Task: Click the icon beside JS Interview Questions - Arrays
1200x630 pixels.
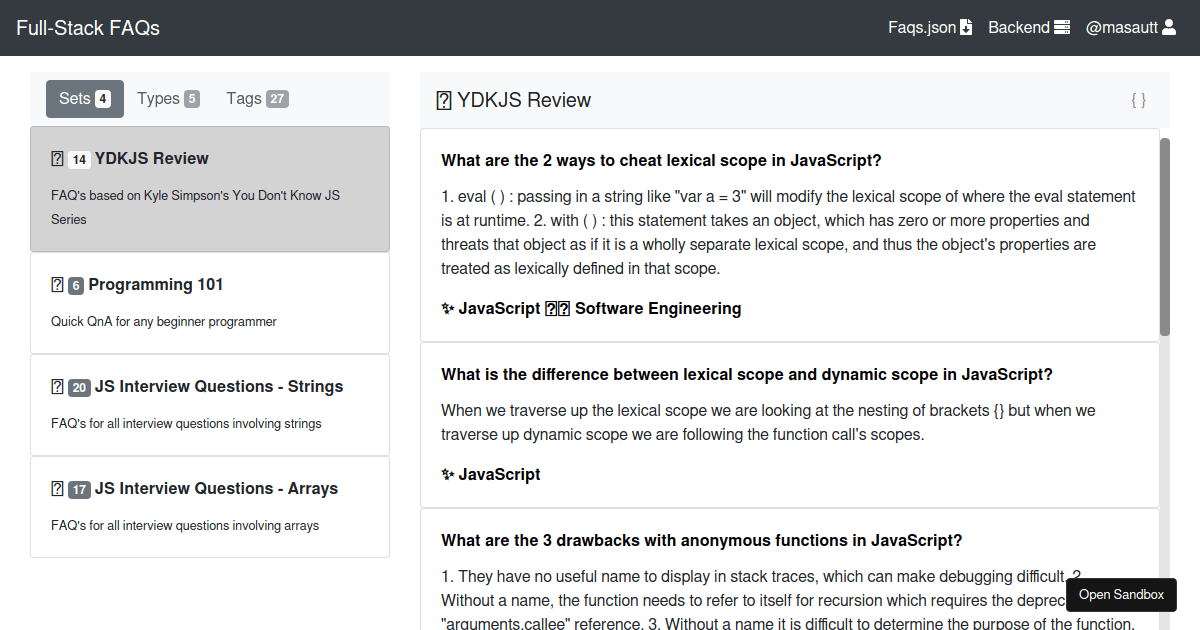Action: (x=57, y=488)
